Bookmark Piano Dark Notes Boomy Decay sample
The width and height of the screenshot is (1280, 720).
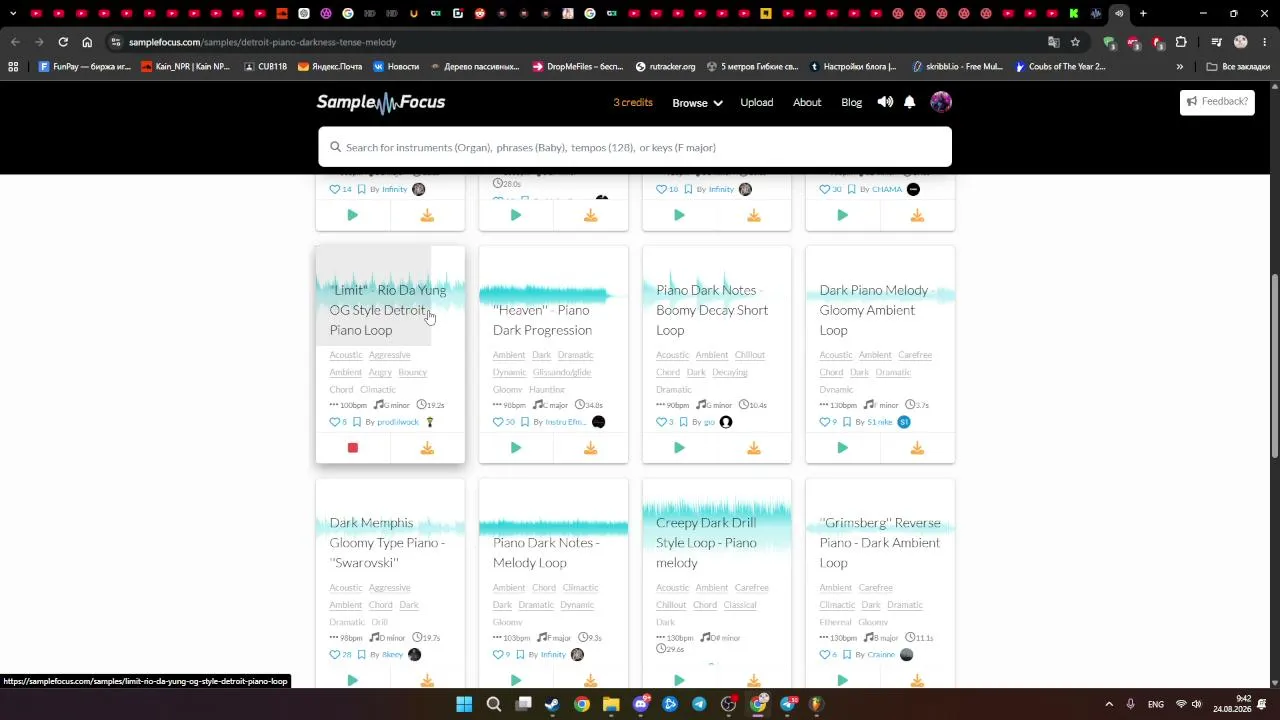[x=683, y=422]
